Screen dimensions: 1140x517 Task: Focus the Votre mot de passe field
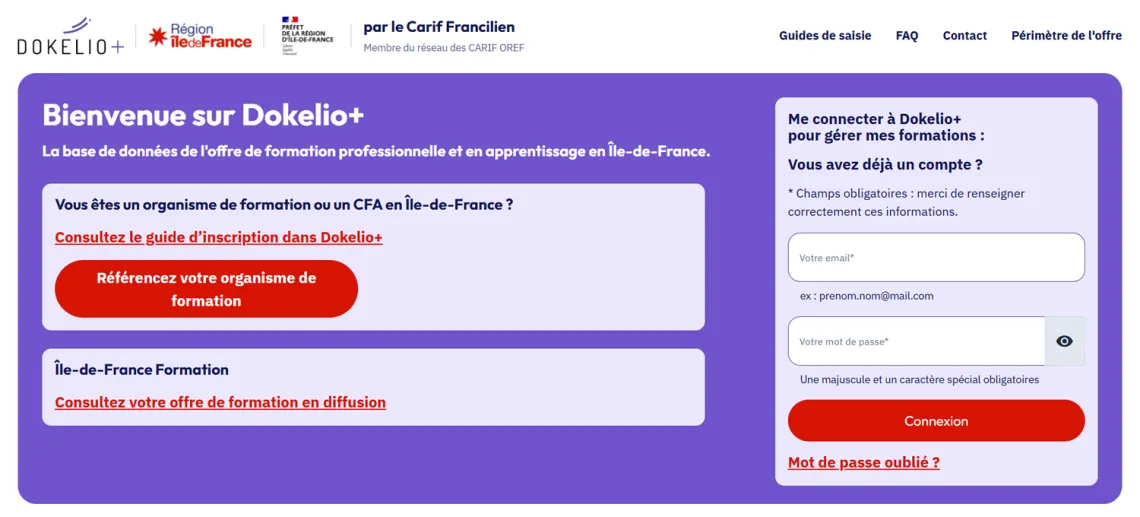point(916,341)
